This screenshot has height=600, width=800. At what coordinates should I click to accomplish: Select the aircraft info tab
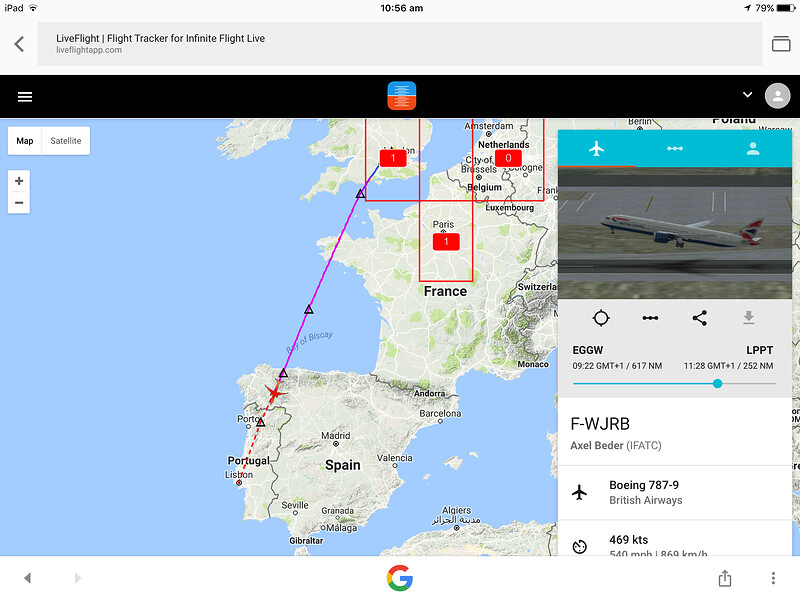(596, 148)
